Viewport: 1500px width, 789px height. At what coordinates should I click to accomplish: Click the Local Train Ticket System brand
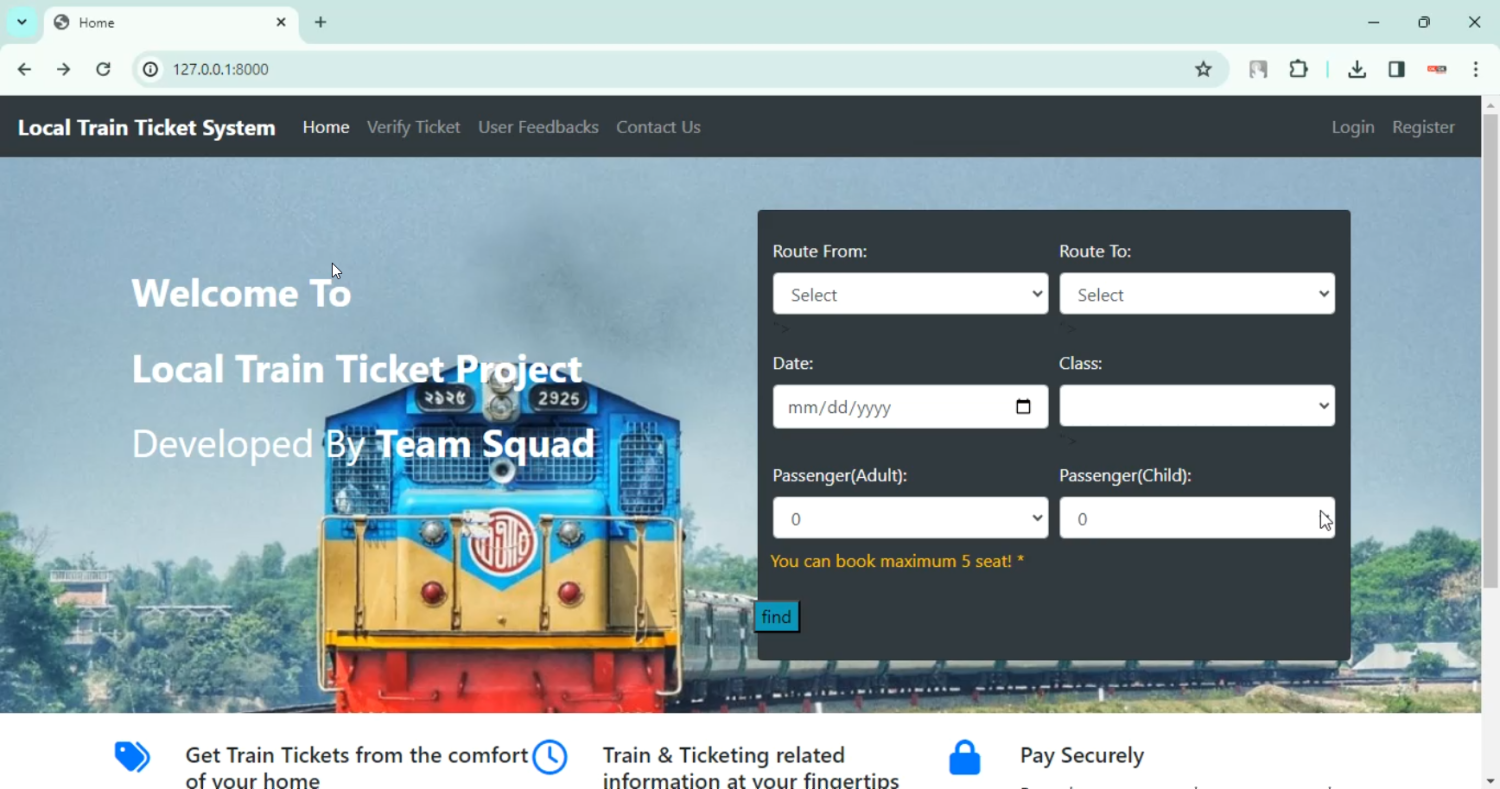(x=146, y=128)
